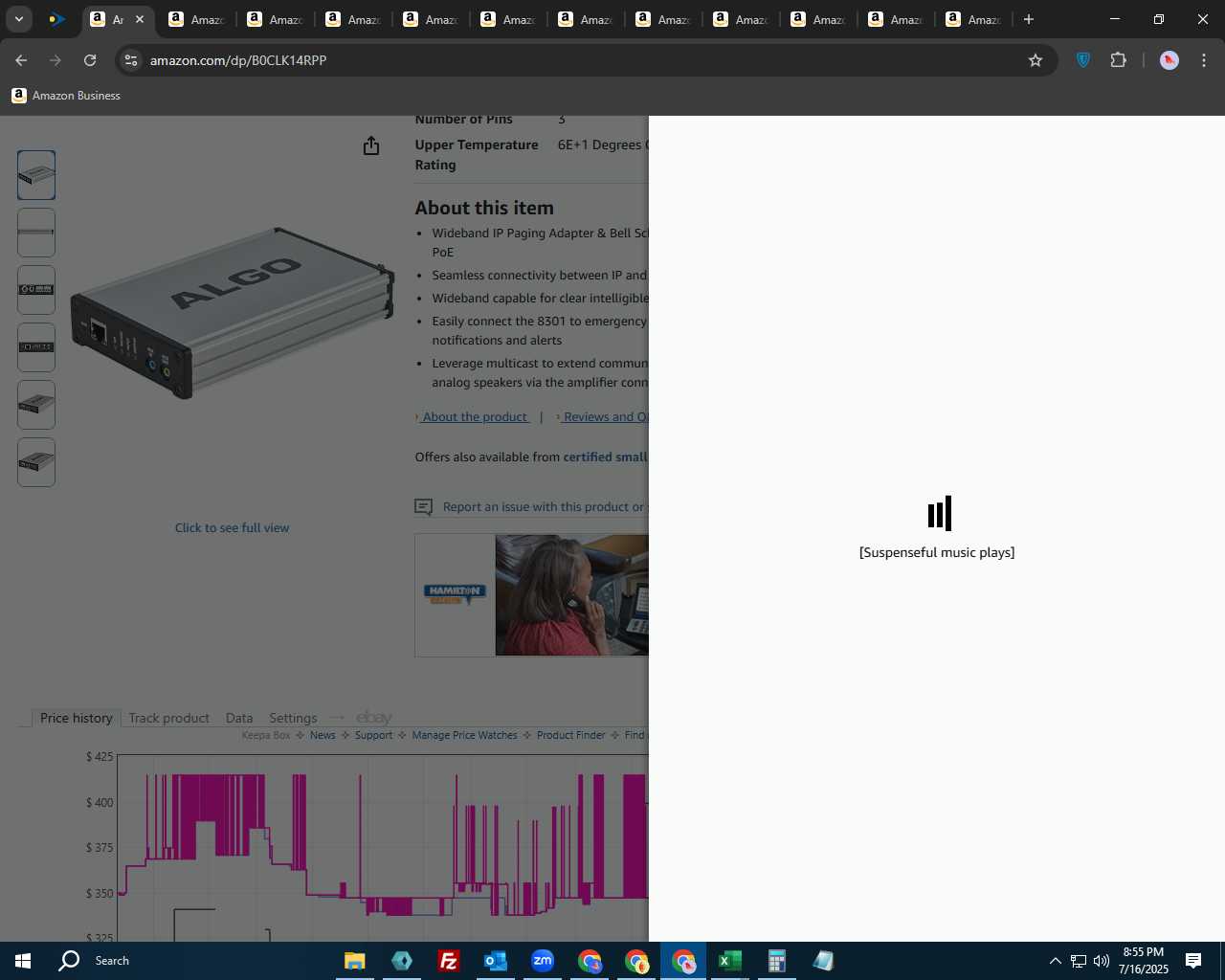Open Excel from the taskbar
This screenshot has width=1225, height=980.
point(730,961)
